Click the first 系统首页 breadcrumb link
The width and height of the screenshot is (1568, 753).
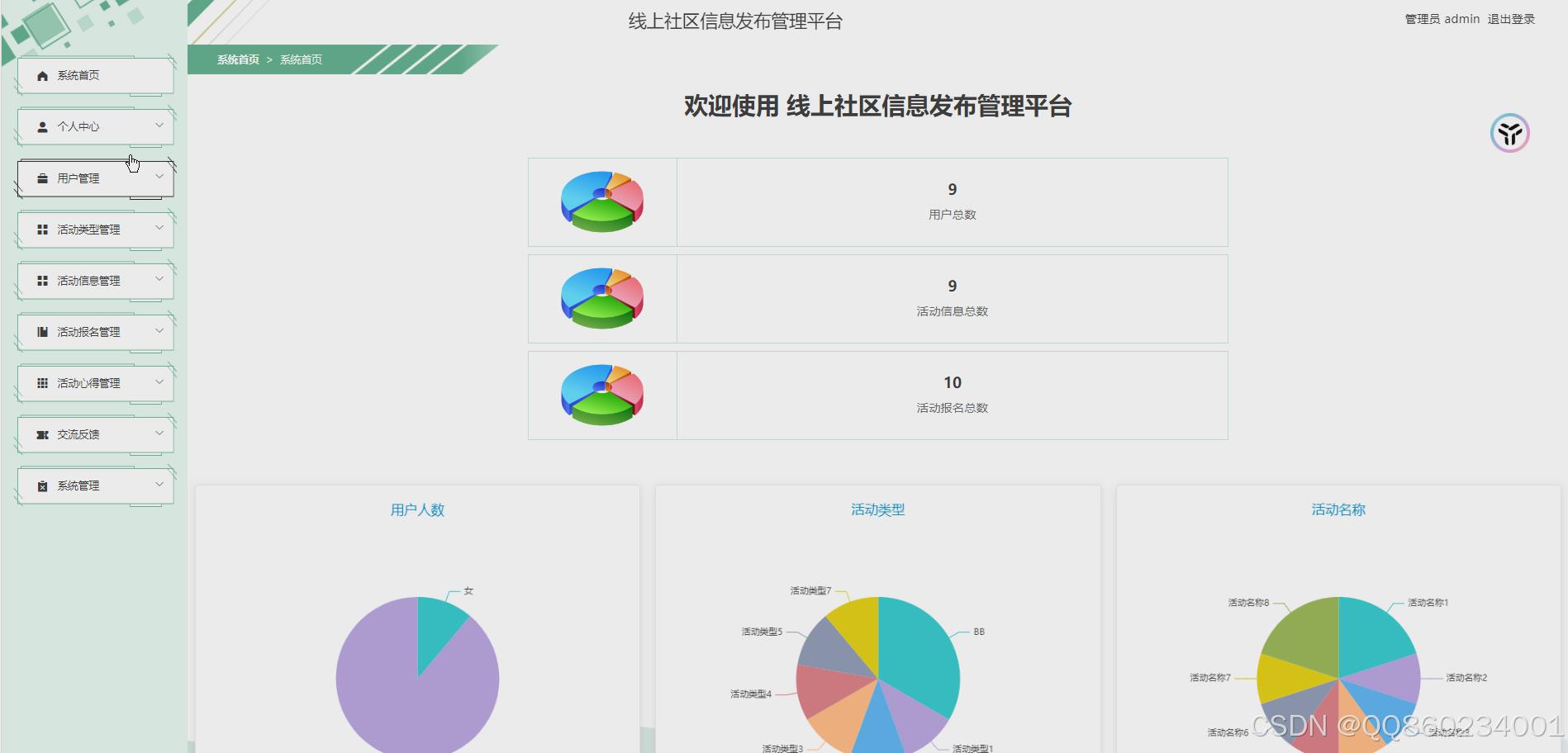(x=238, y=59)
